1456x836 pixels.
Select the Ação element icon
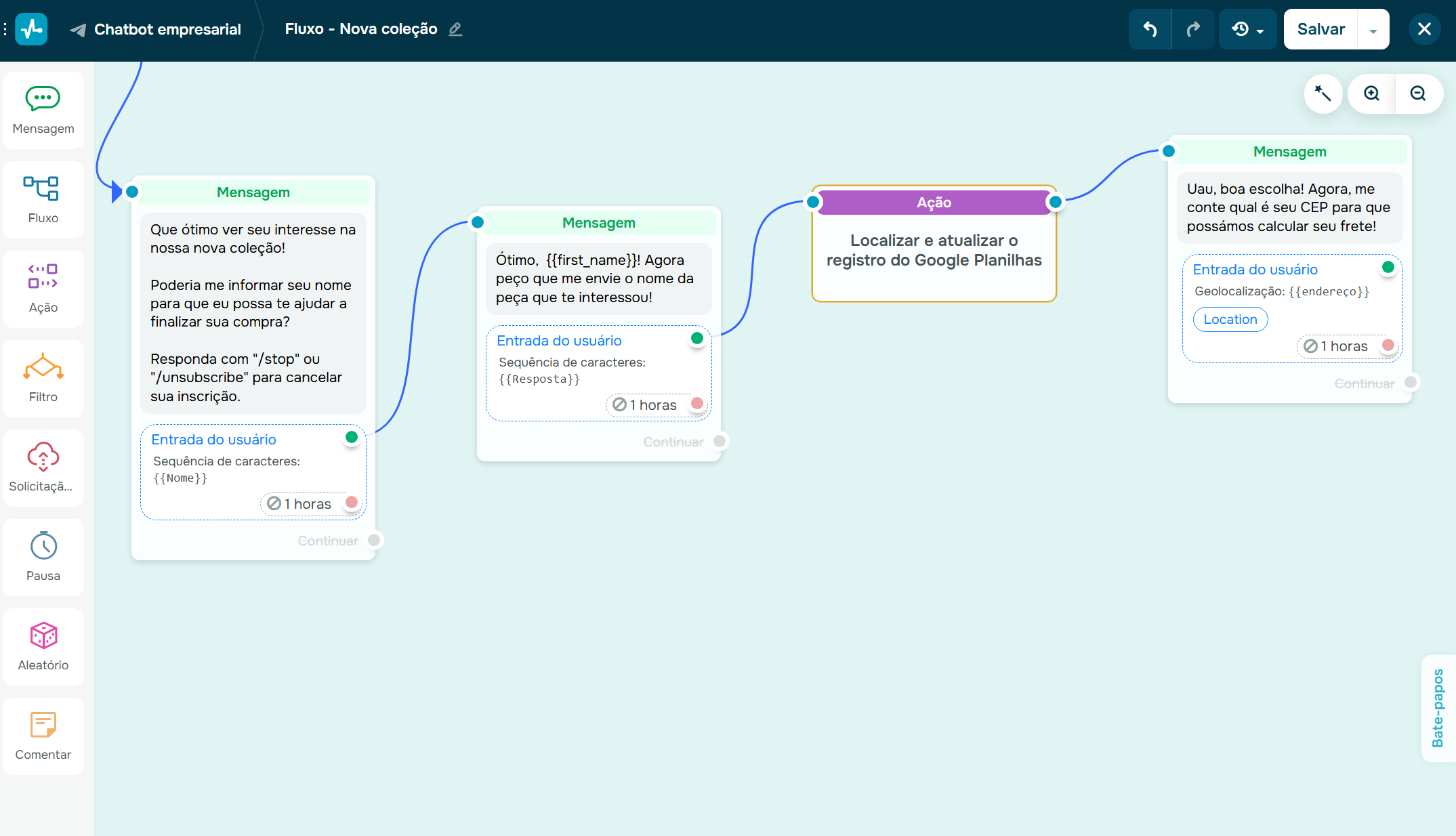point(43,276)
